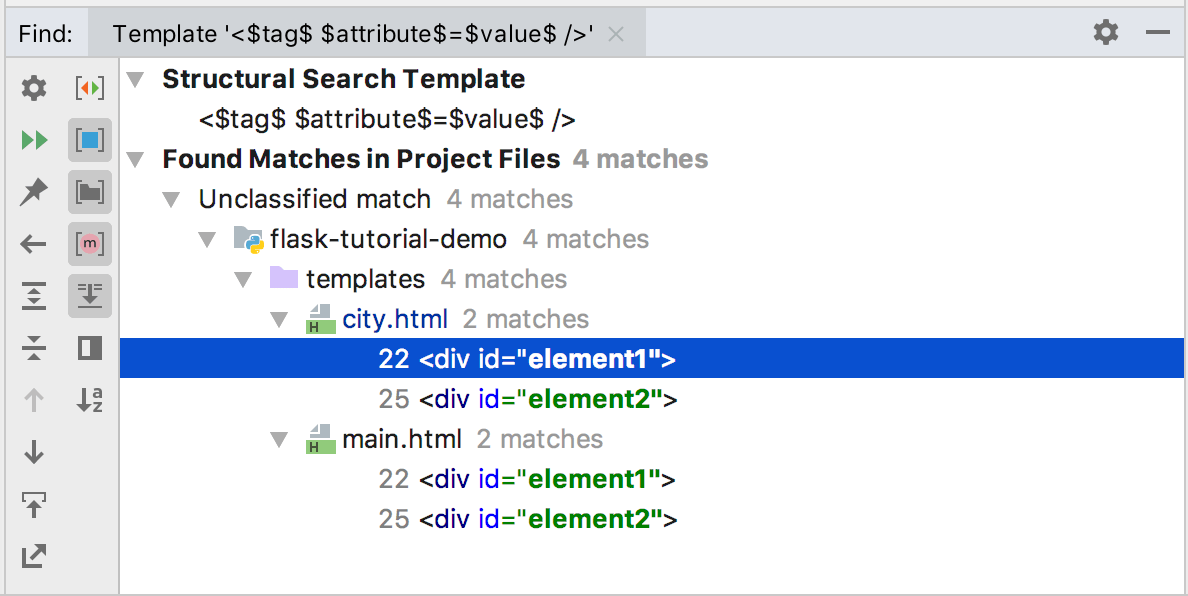Jump to source with the up-arrow icon

pyautogui.click(x=33, y=505)
